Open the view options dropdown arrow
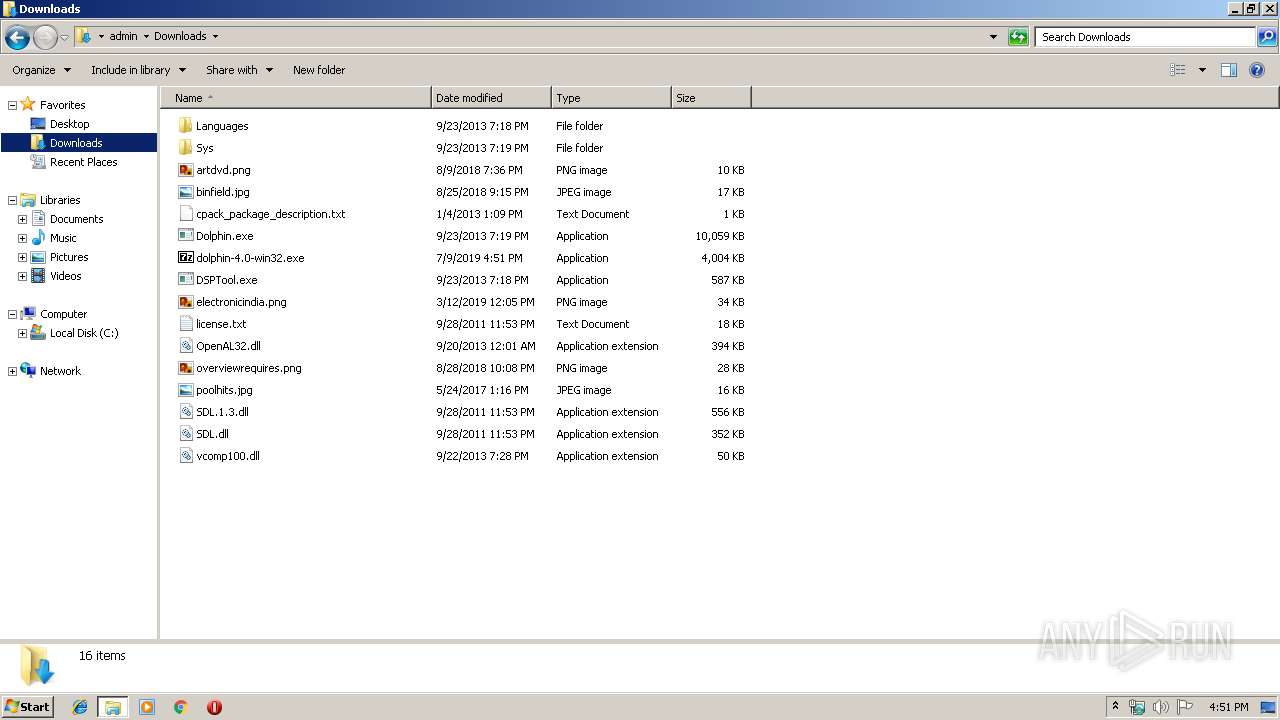 pos(1202,70)
